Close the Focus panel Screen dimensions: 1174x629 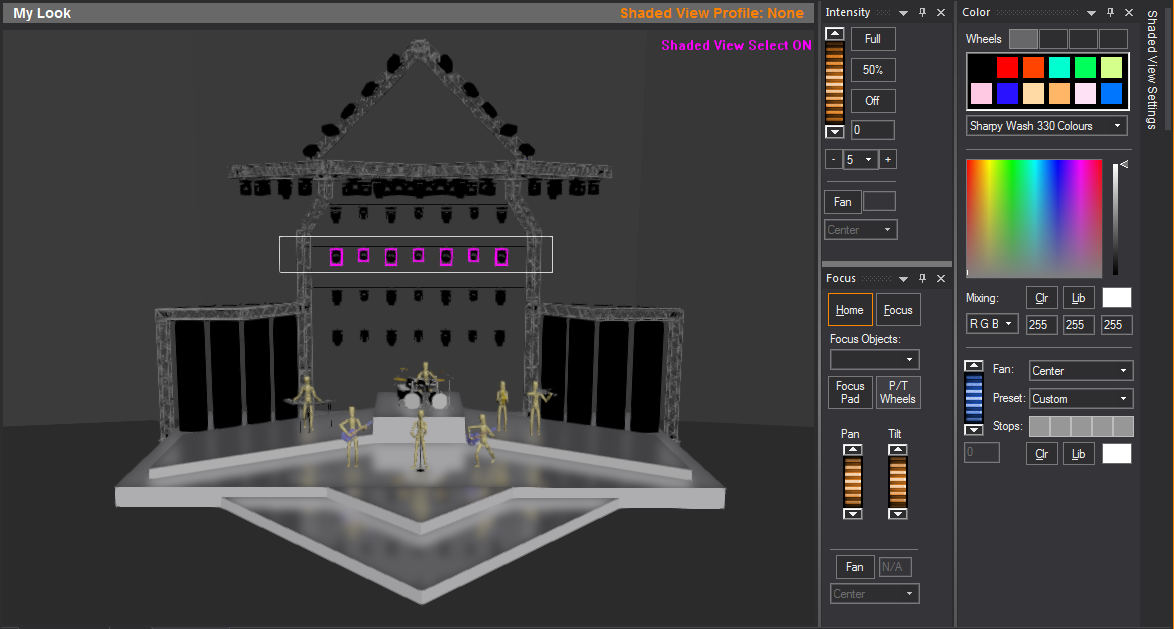[940, 279]
